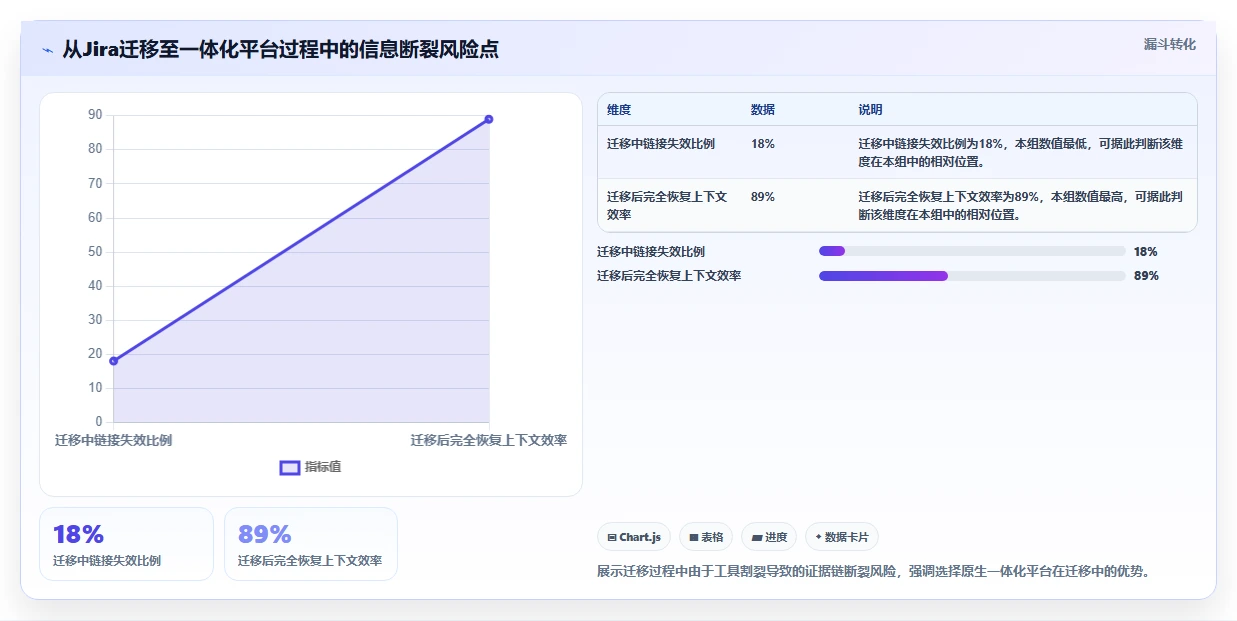Click the description of the 18% row
Viewport: 1237px width, 621px height.
pos(1020,152)
